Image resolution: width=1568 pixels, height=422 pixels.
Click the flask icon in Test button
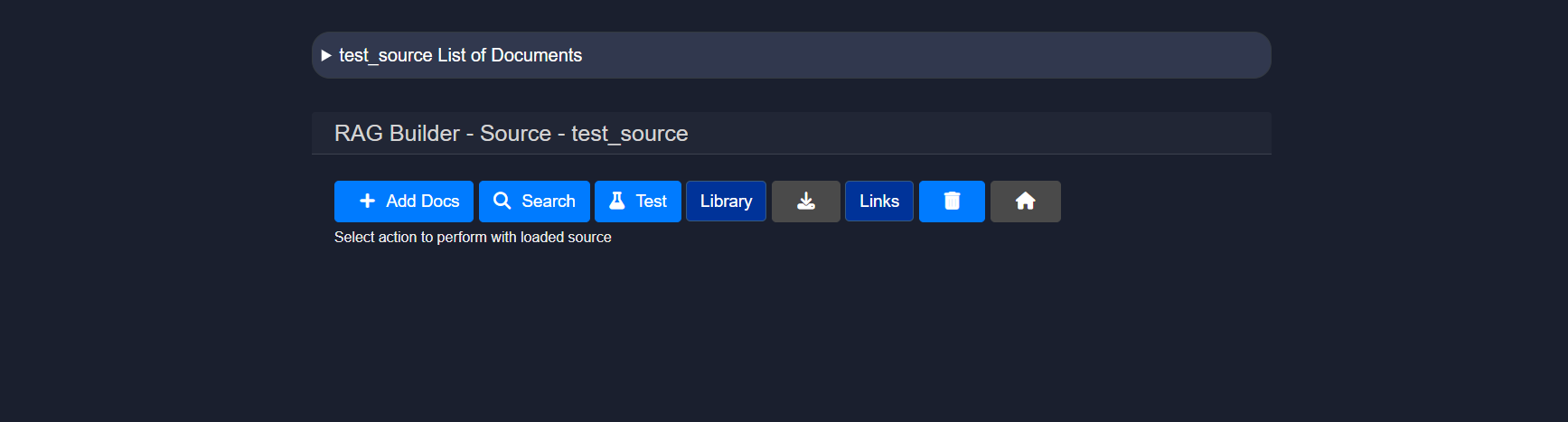[x=617, y=202]
